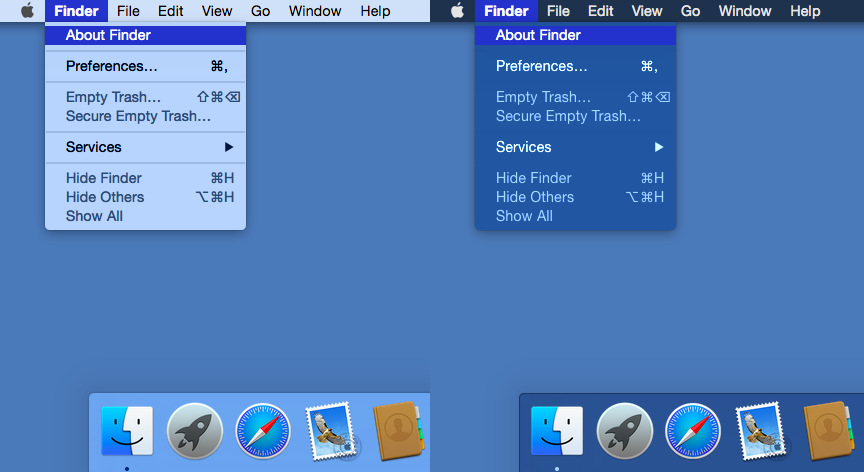Open the Apple menu in the light menu bar
The height and width of the screenshot is (472, 864).
click(x=27, y=10)
